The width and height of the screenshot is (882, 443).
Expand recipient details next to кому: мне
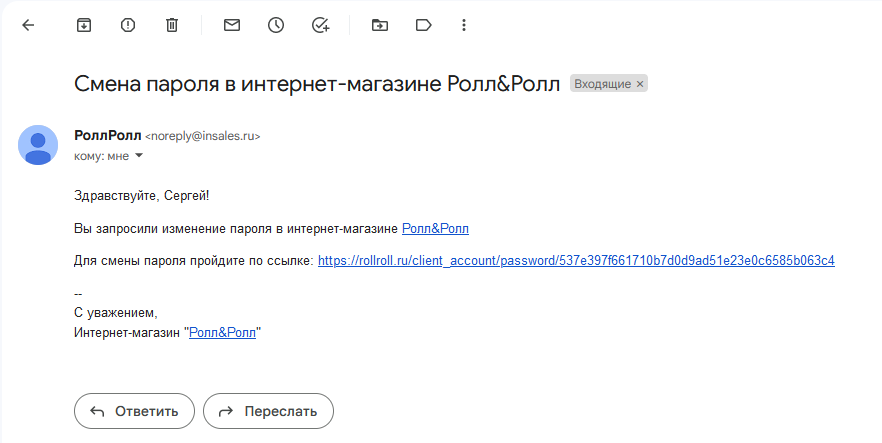(139, 156)
